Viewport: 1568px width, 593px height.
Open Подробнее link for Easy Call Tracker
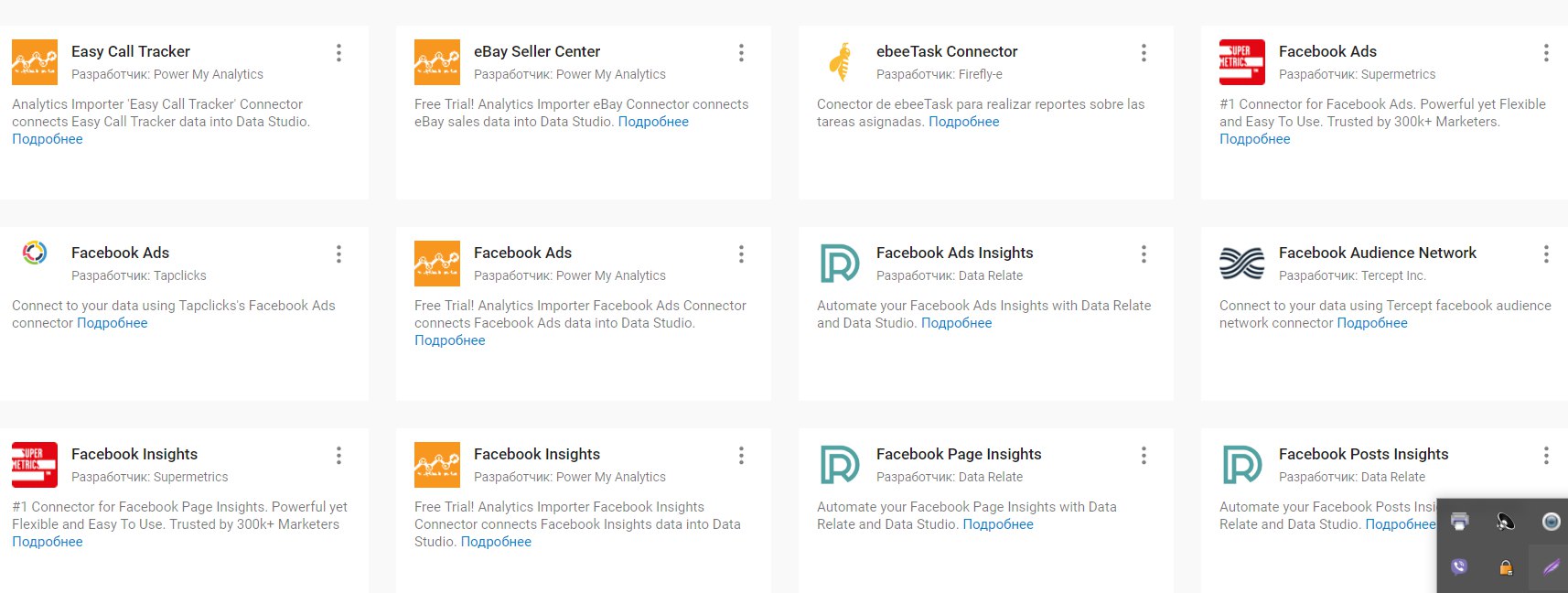[x=48, y=139]
